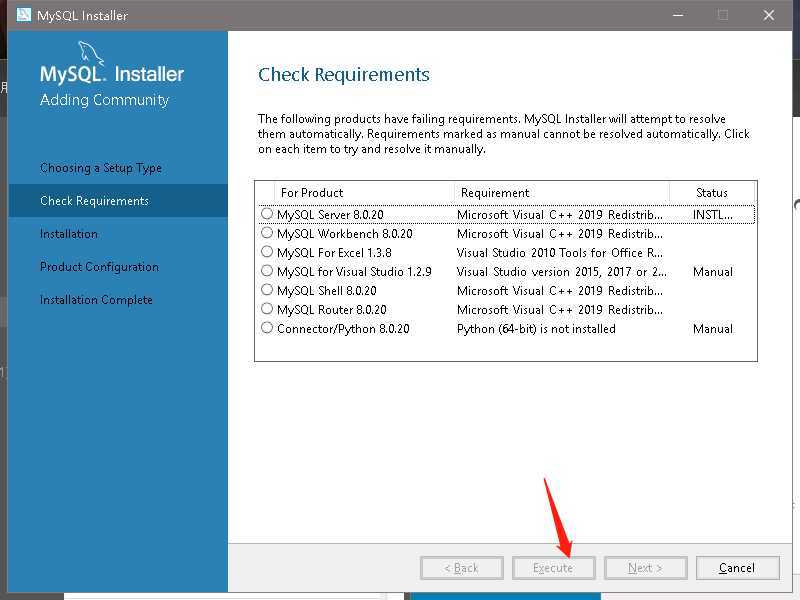Click the 'MySQL Router 8.0.20' product name
Viewport: 800px width, 600px height.
332,310
